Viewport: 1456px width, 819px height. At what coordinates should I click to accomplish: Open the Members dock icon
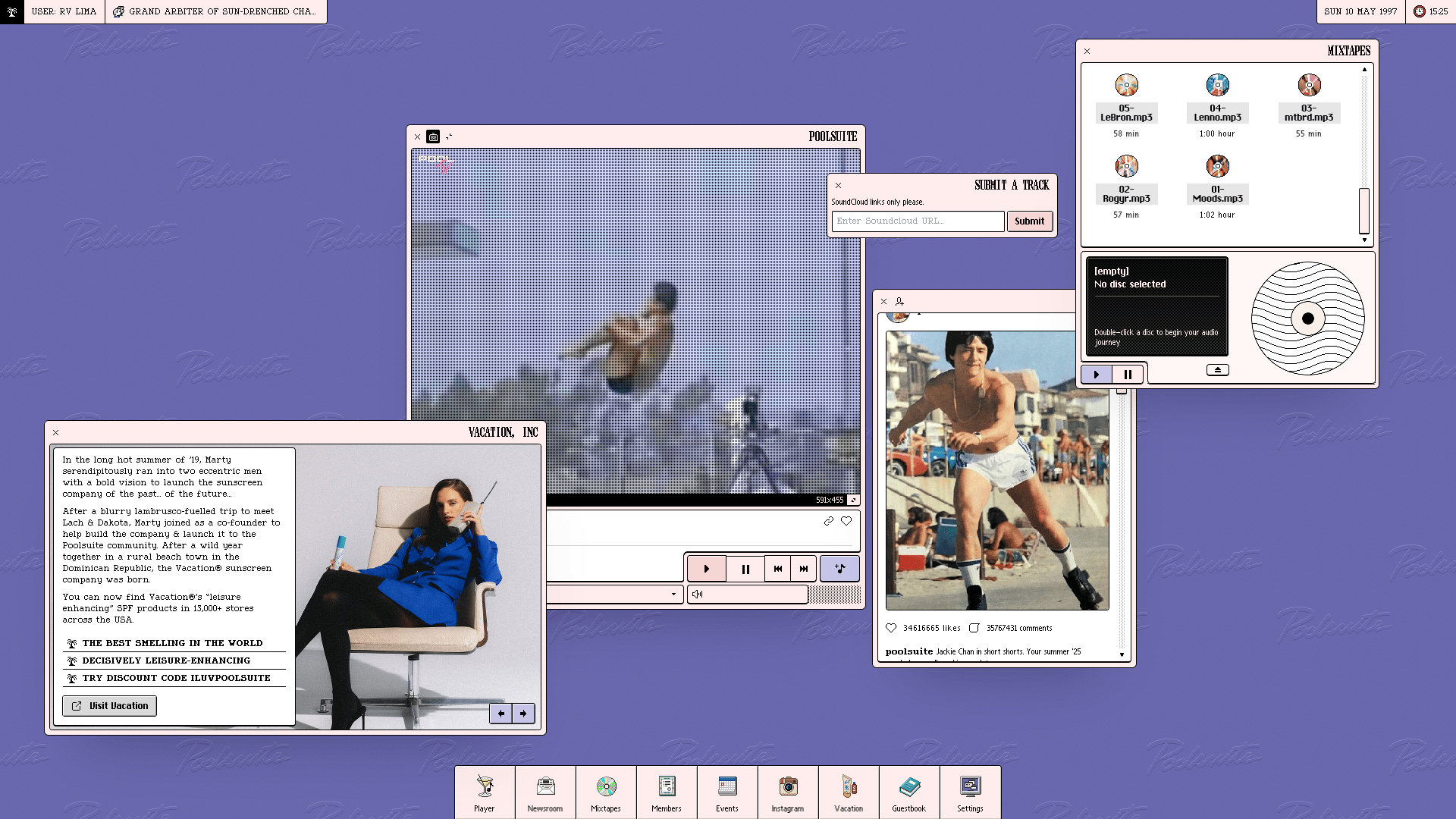667,793
